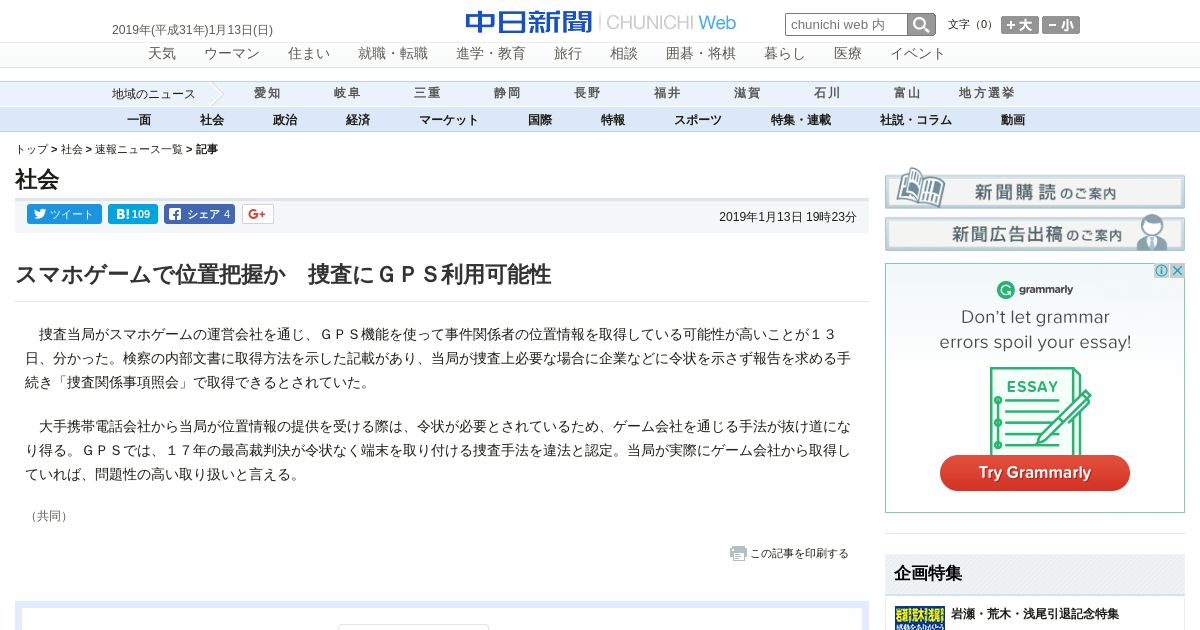Go to スポーツ tab
1200x630 pixels.
[x=698, y=120]
